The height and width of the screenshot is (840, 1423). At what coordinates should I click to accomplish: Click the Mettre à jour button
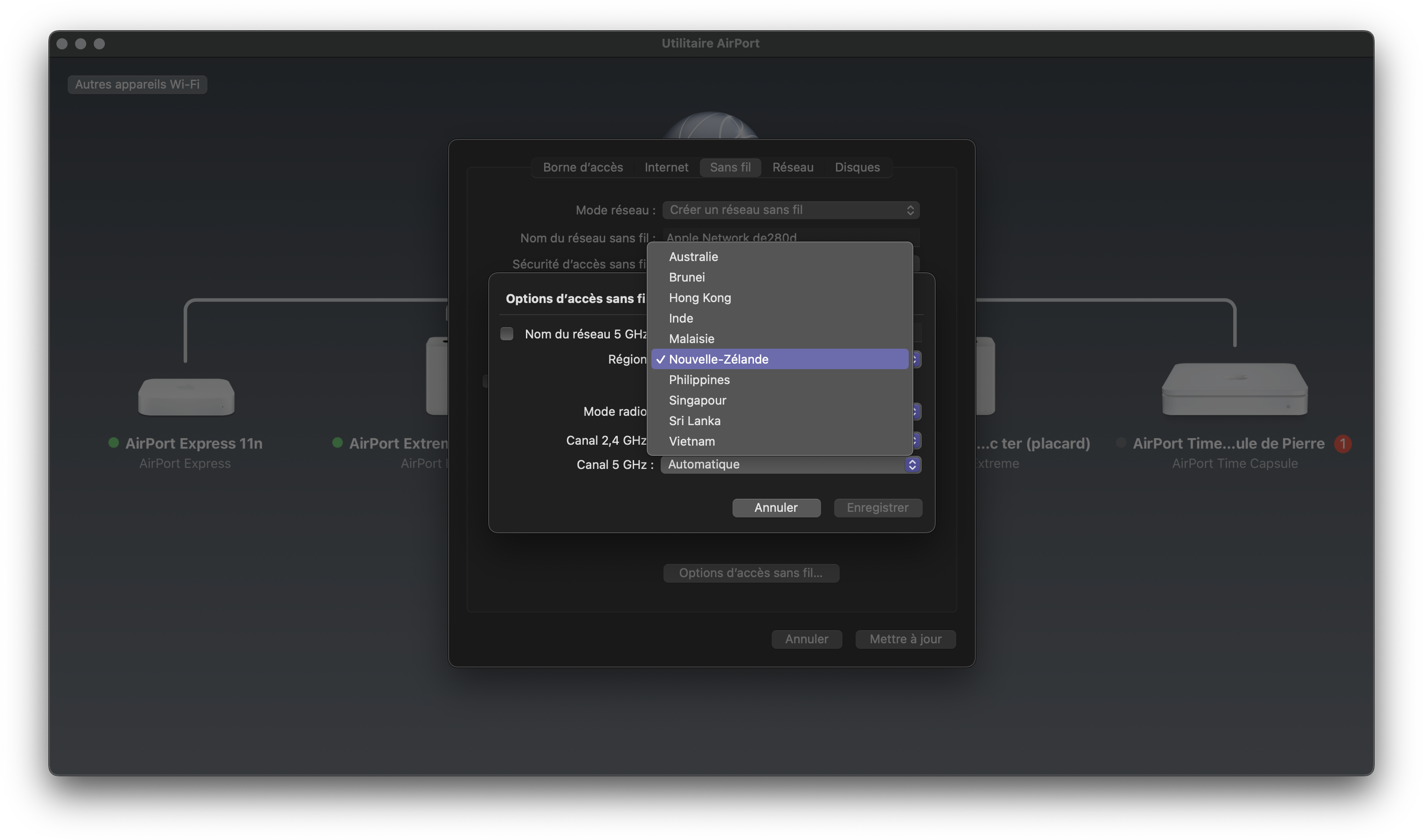(x=905, y=639)
